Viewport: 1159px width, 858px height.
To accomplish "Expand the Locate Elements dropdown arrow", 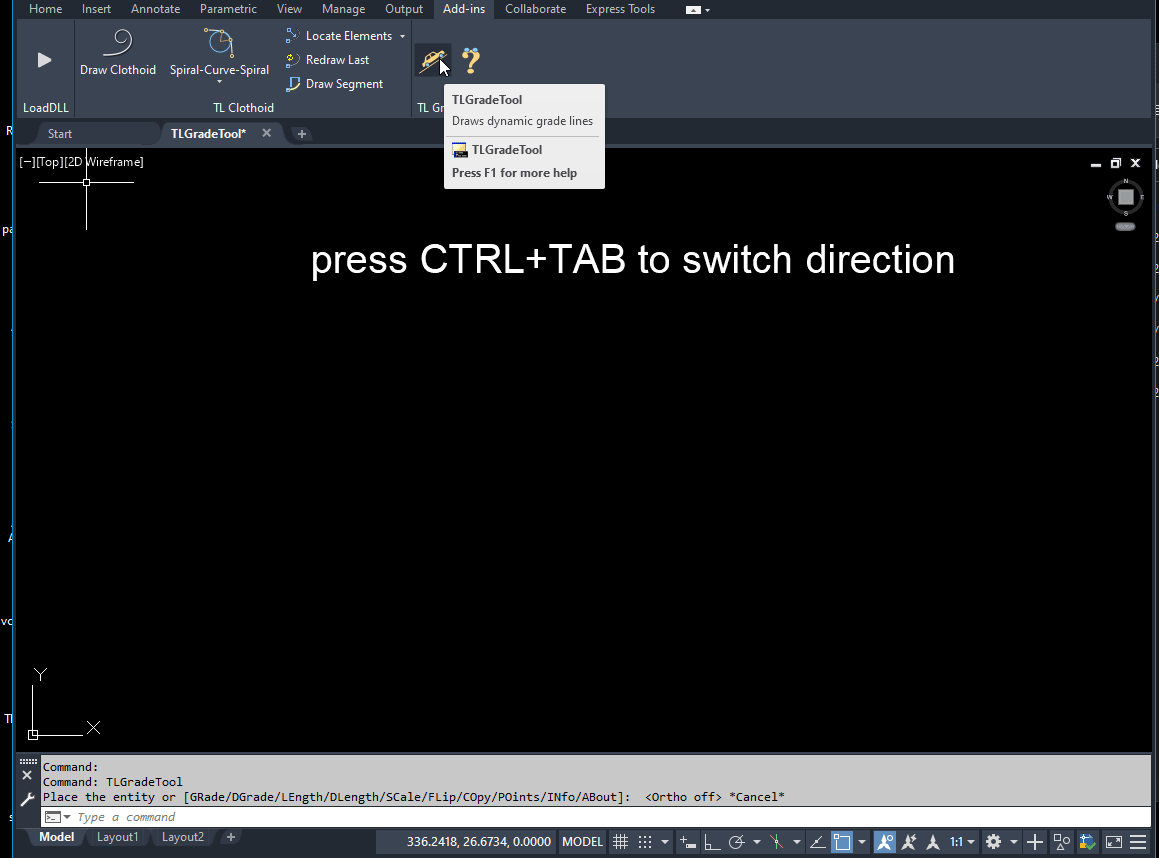I will pos(402,36).
